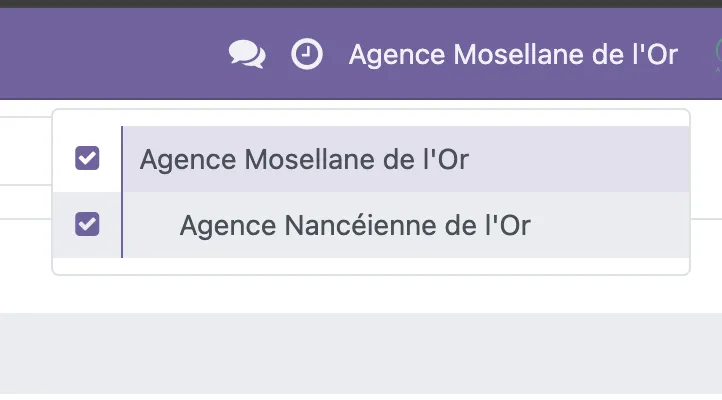
Task: Click the user avatar at navbar edge
Action: tap(718, 54)
